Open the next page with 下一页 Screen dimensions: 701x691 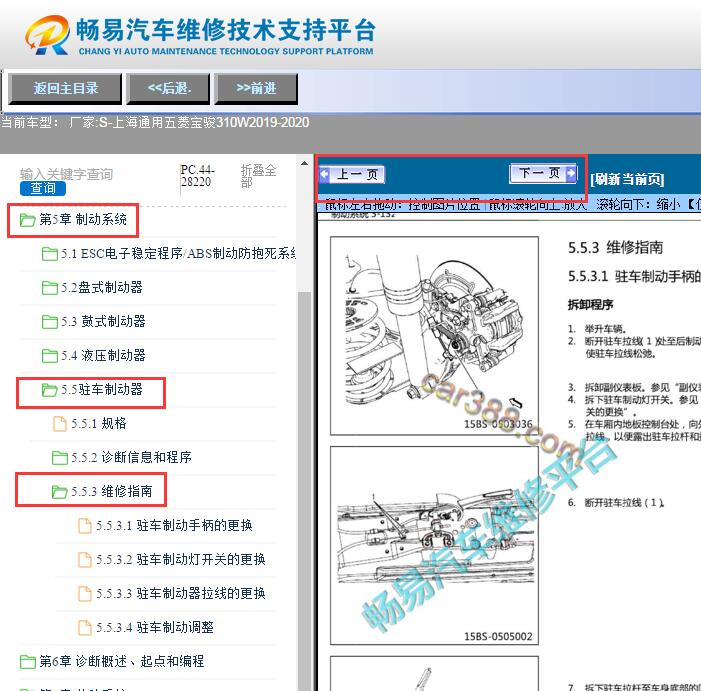pyautogui.click(x=543, y=173)
